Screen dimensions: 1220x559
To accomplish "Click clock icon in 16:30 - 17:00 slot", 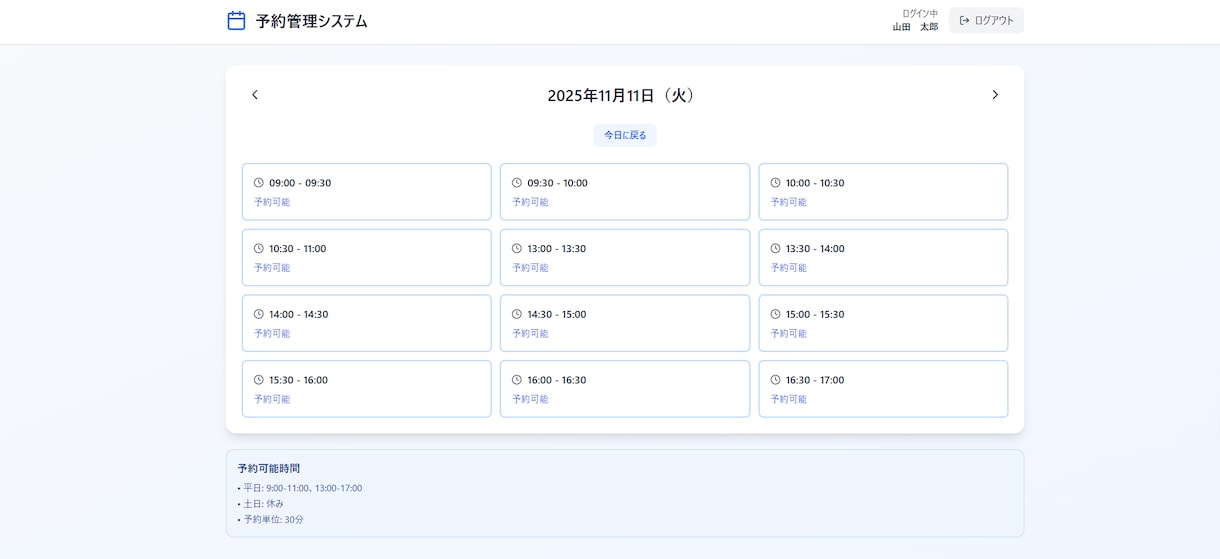I will pos(776,380).
